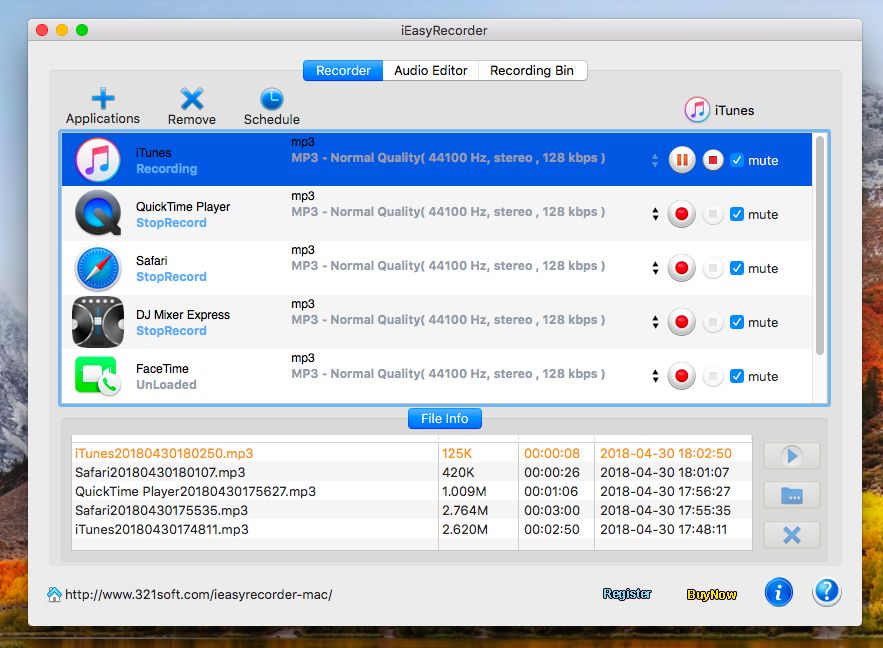Click the StopRecord status under QuickTime Player
This screenshot has height=648, width=883.
click(x=171, y=223)
